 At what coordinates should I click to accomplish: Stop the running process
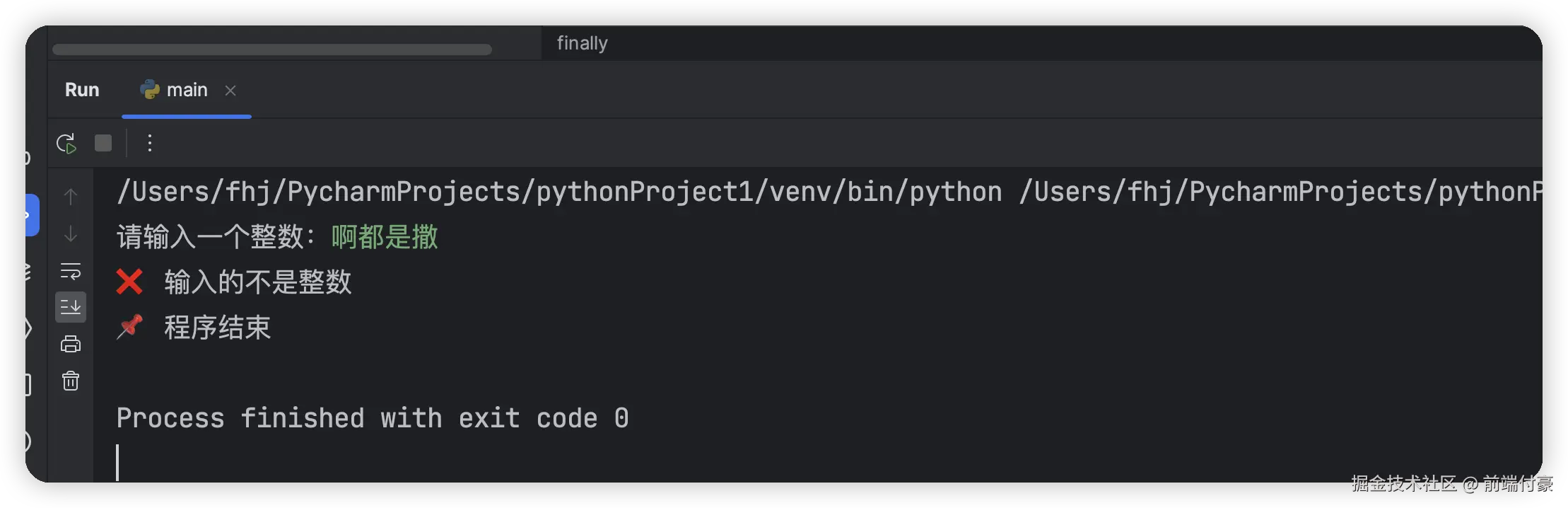pyautogui.click(x=103, y=144)
